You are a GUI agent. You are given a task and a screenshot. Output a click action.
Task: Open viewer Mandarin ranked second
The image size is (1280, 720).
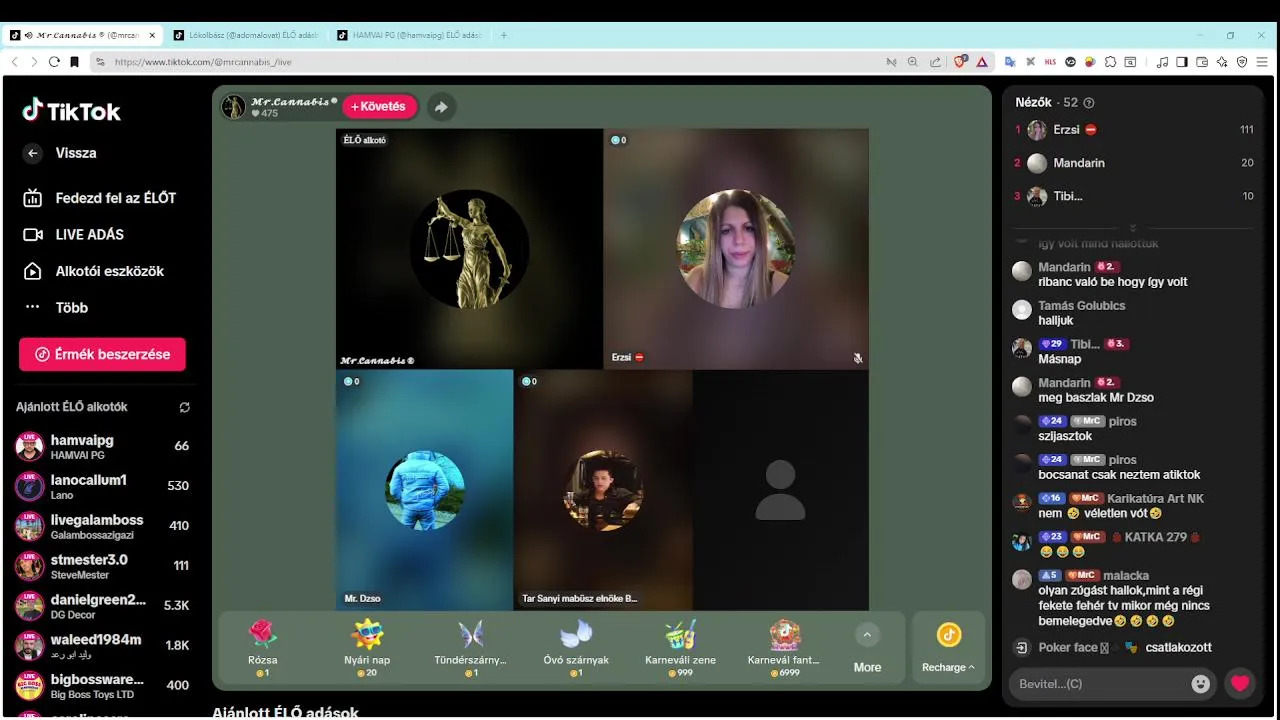click(x=1134, y=163)
